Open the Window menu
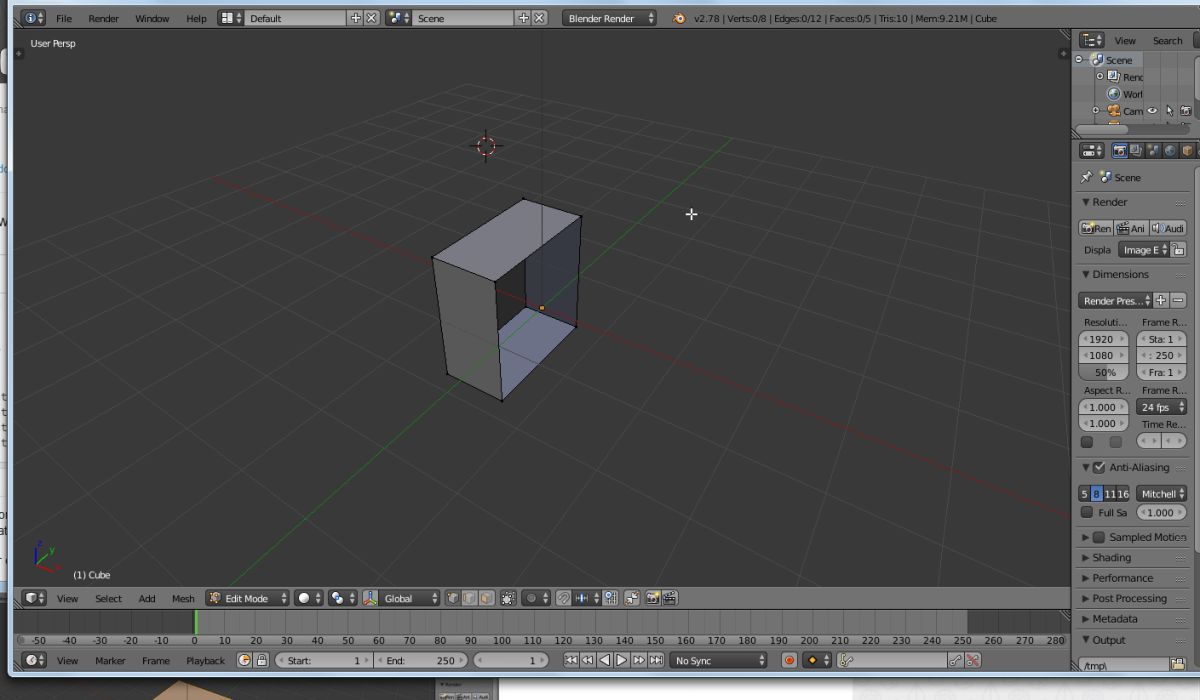1200x700 pixels. 152,18
